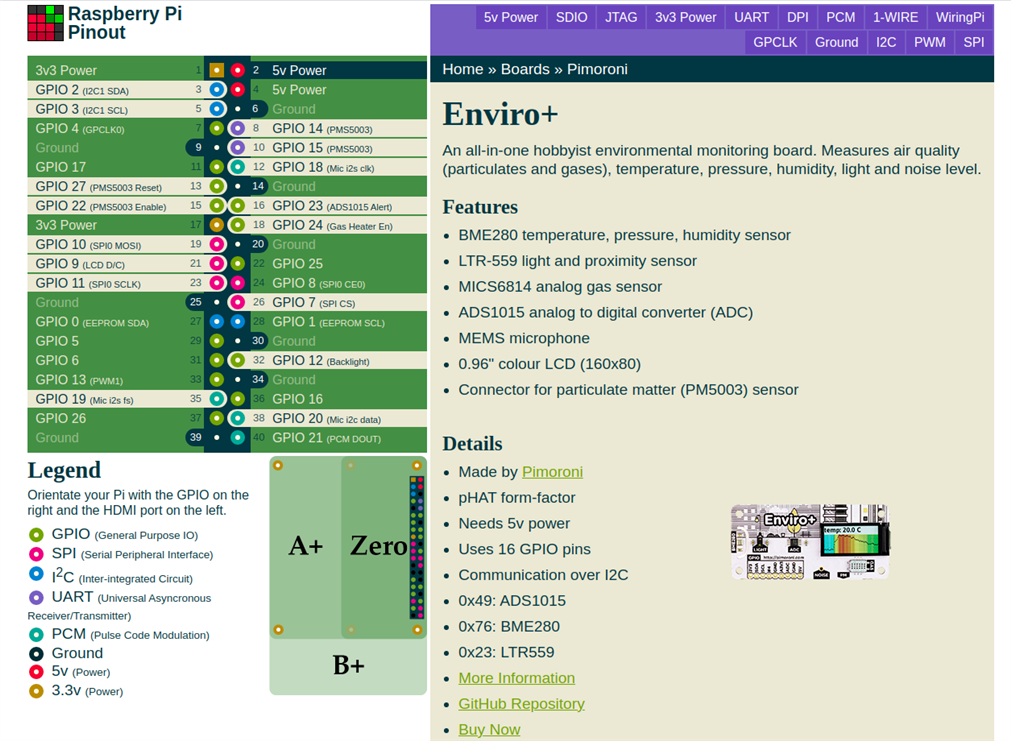
Task: Click the GPIO 3 (I2C1 SCL) label
Action: pyautogui.click(x=82, y=109)
